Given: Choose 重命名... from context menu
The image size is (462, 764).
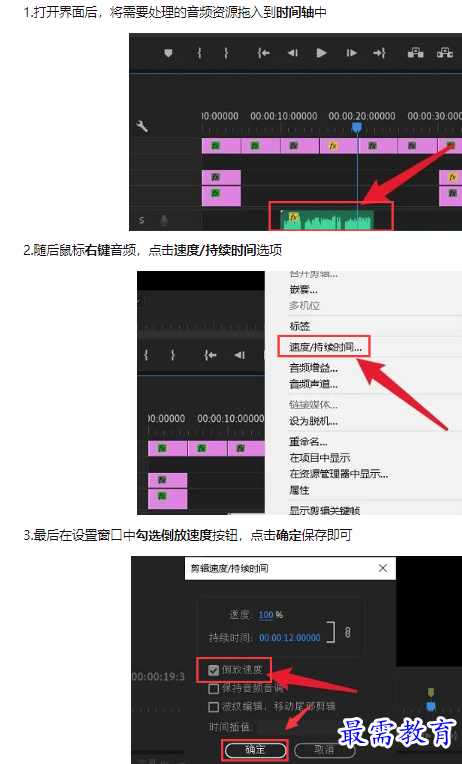Looking at the screenshot, I should (x=308, y=442).
